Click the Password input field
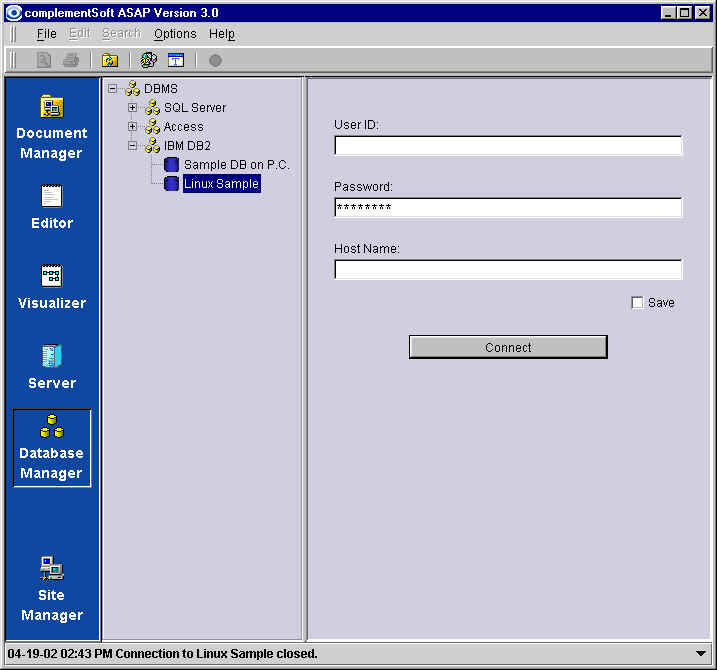The image size is (717, 670). pyautogui.click(x=508, y=207)
